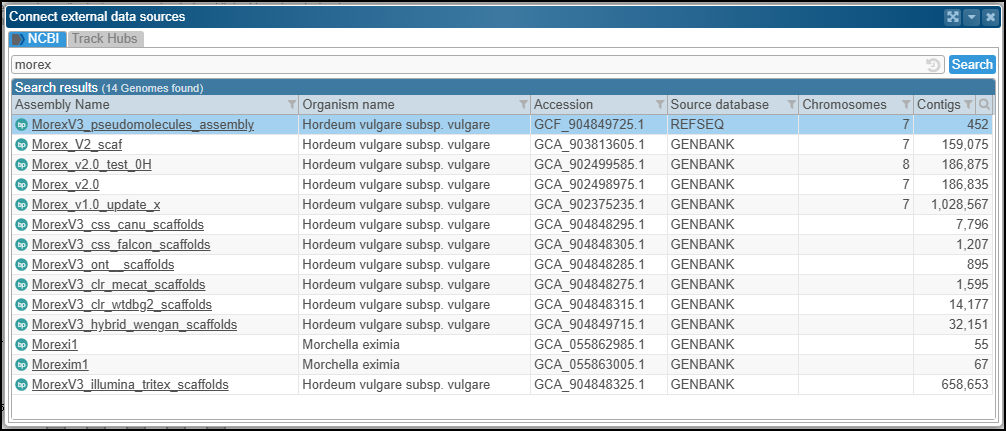Open the Source database column filter
Screen dimensions: 1006x431
pos(792,105)
